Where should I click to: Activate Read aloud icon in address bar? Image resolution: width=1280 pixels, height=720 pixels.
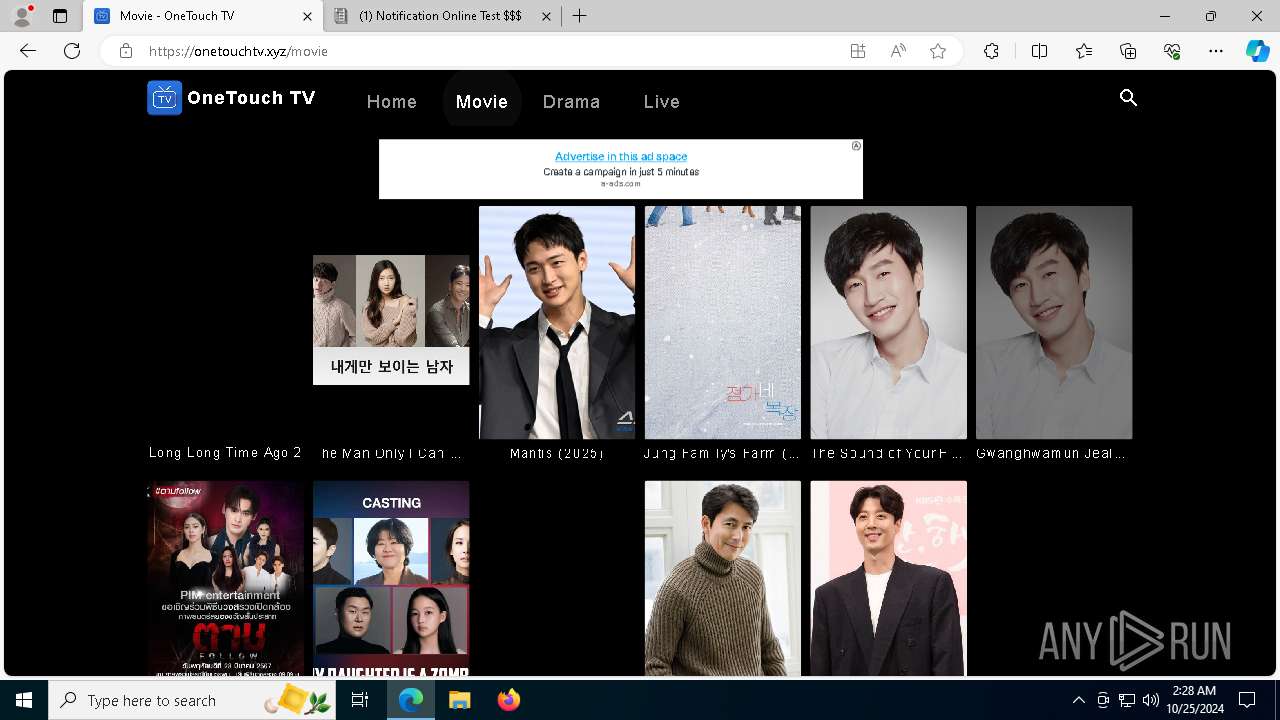click(x=898, y=51)
